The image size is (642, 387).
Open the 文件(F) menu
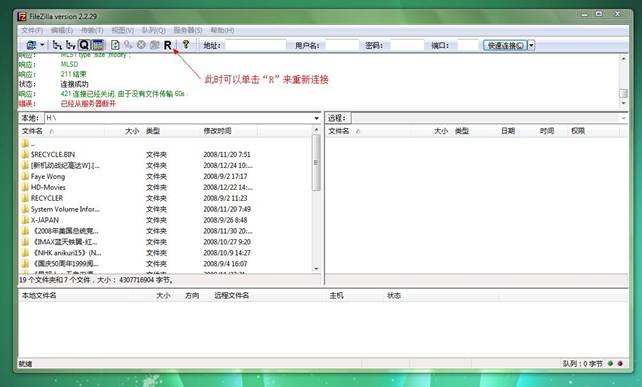32,30
